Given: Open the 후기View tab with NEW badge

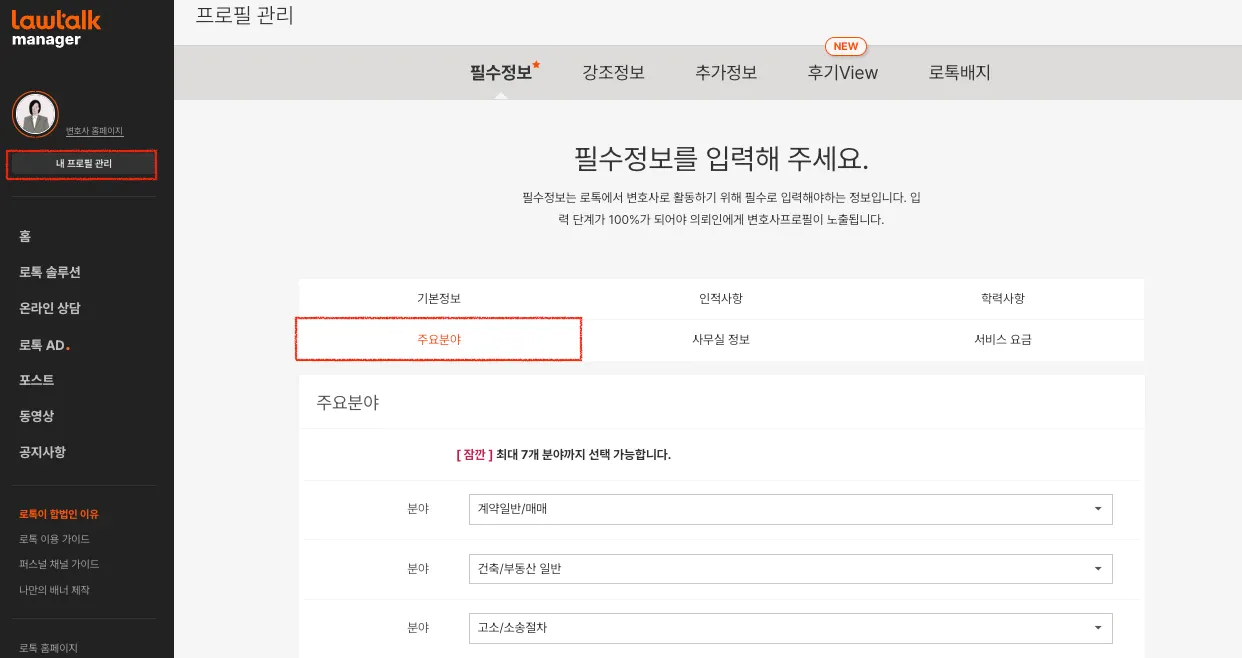Looking at the screenshot, I should coord(843,73).
